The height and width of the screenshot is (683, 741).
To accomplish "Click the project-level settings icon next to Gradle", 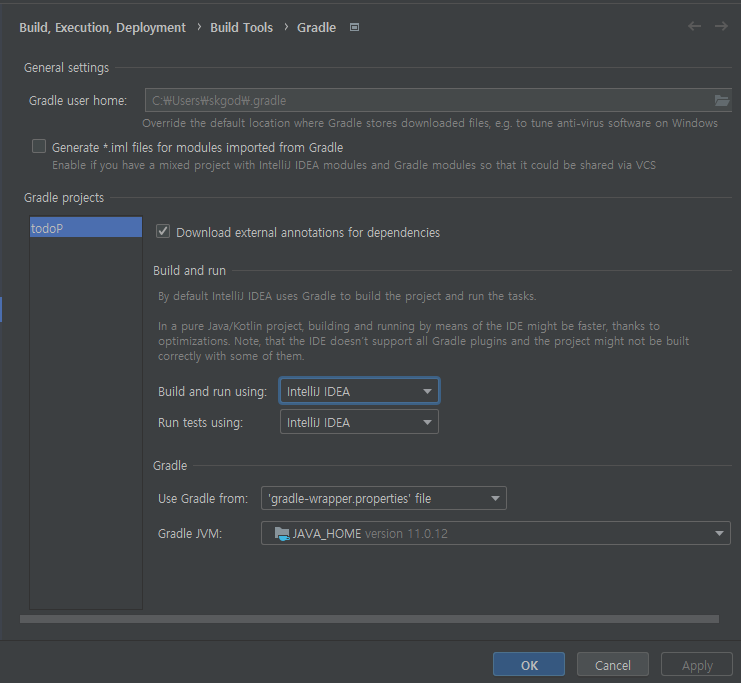I will pyautogui.click(x=354, y=27).
